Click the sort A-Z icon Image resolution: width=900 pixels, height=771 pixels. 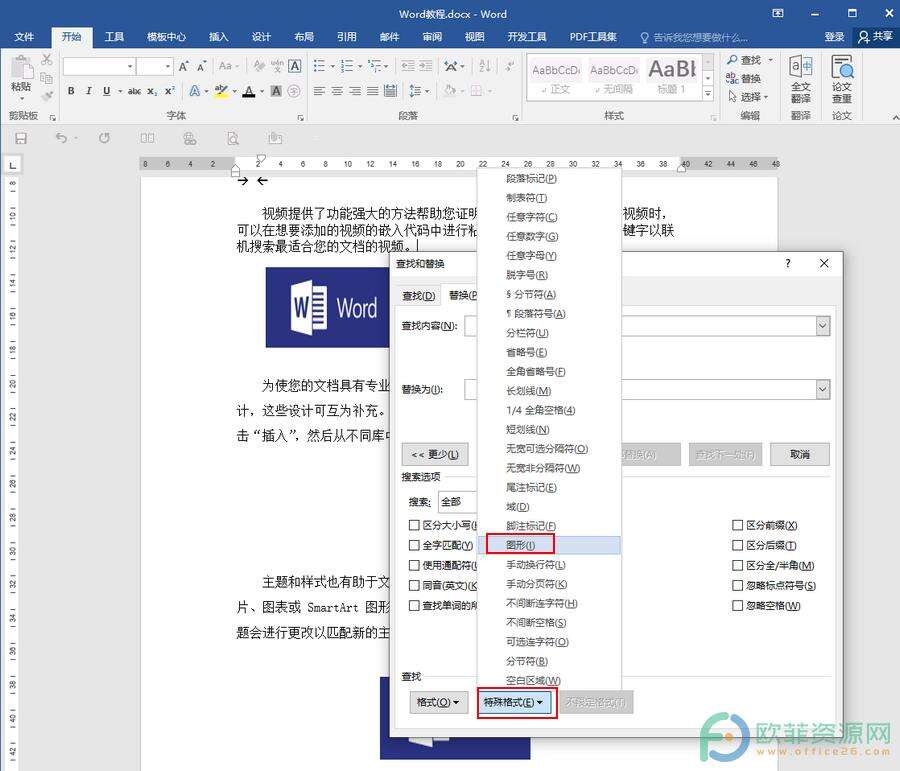(485, 66)
